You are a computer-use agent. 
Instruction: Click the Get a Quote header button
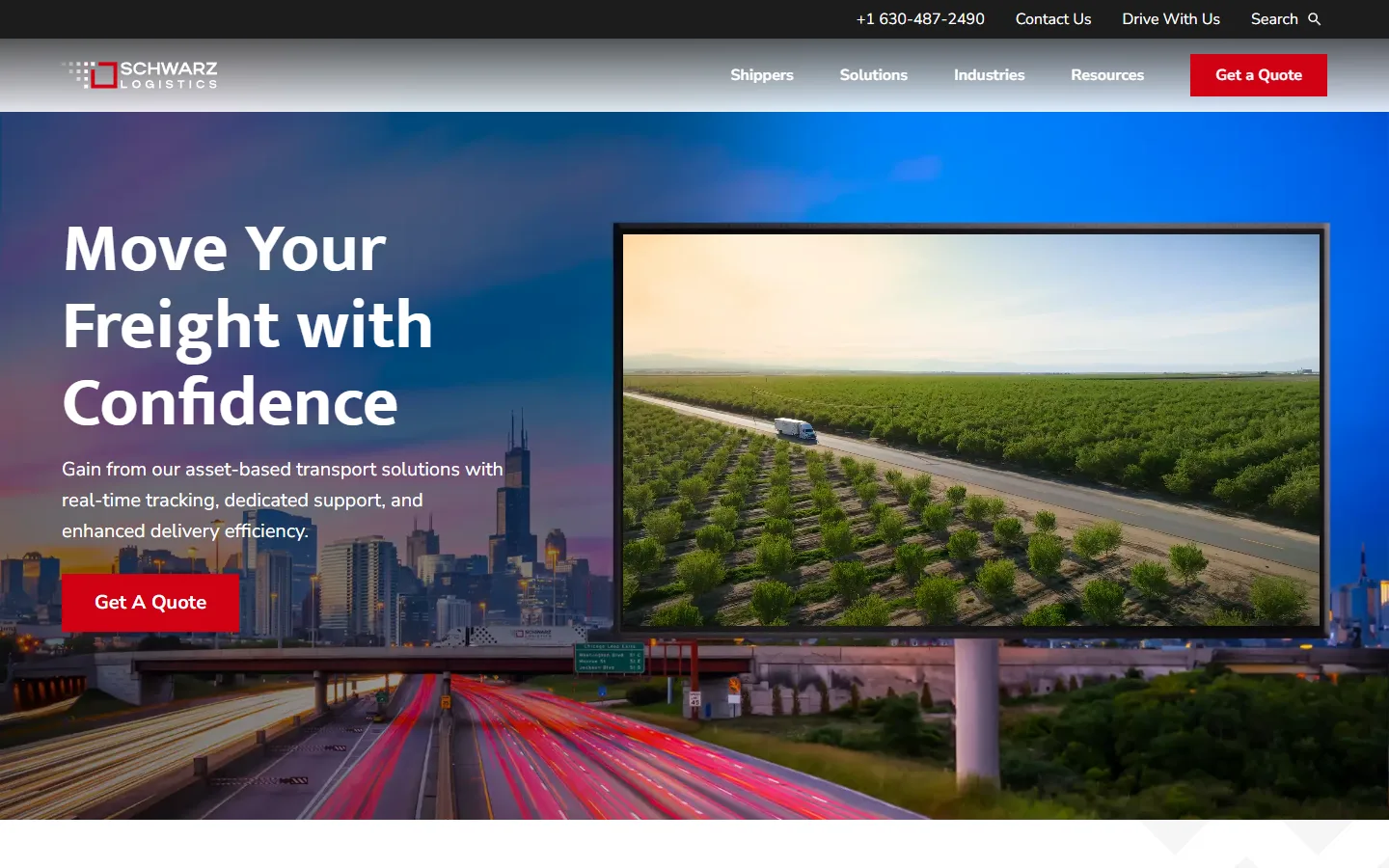pyautogui.click(x=1259, y=75)
